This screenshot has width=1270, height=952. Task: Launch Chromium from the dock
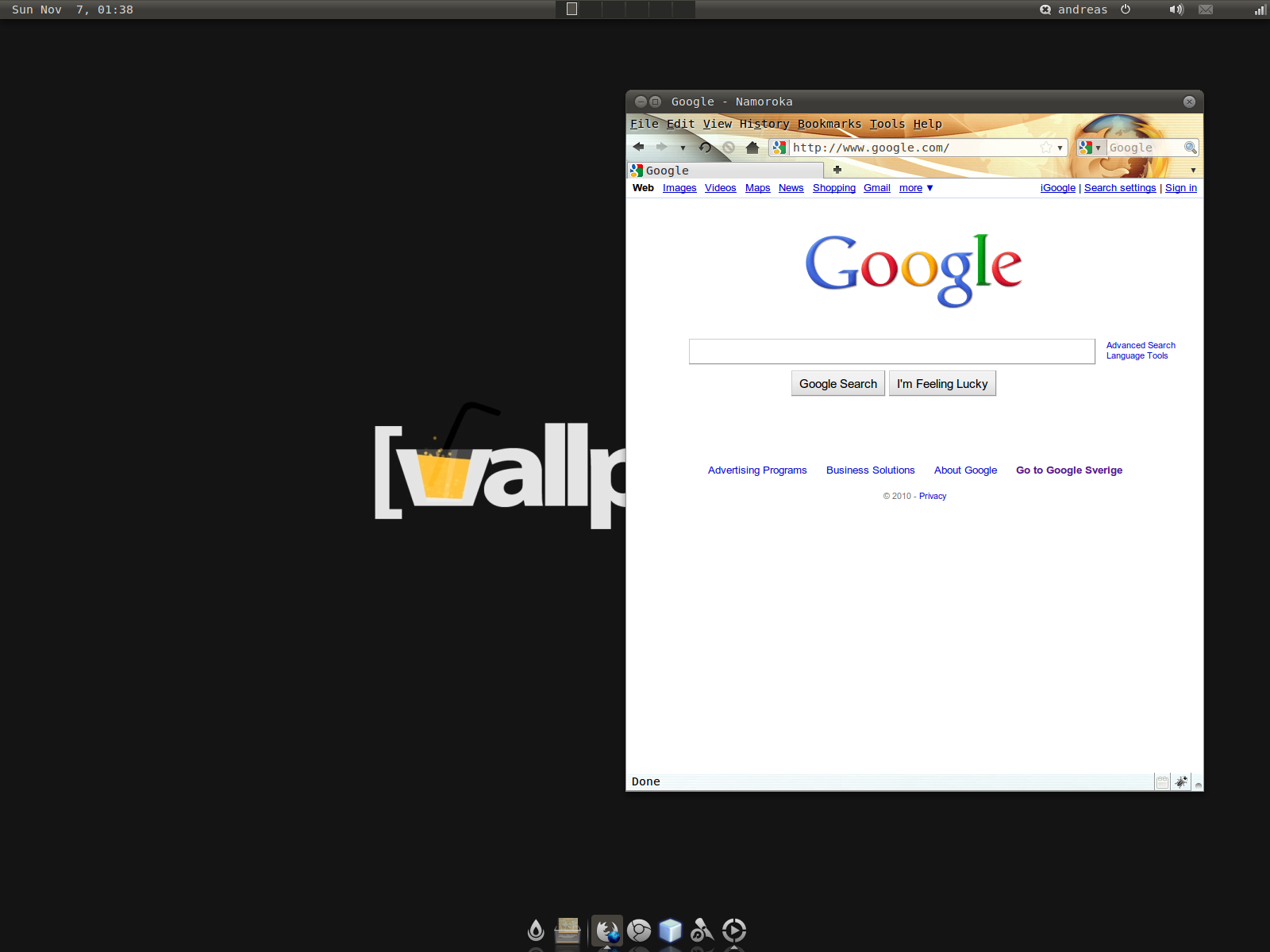click(639, 930)
